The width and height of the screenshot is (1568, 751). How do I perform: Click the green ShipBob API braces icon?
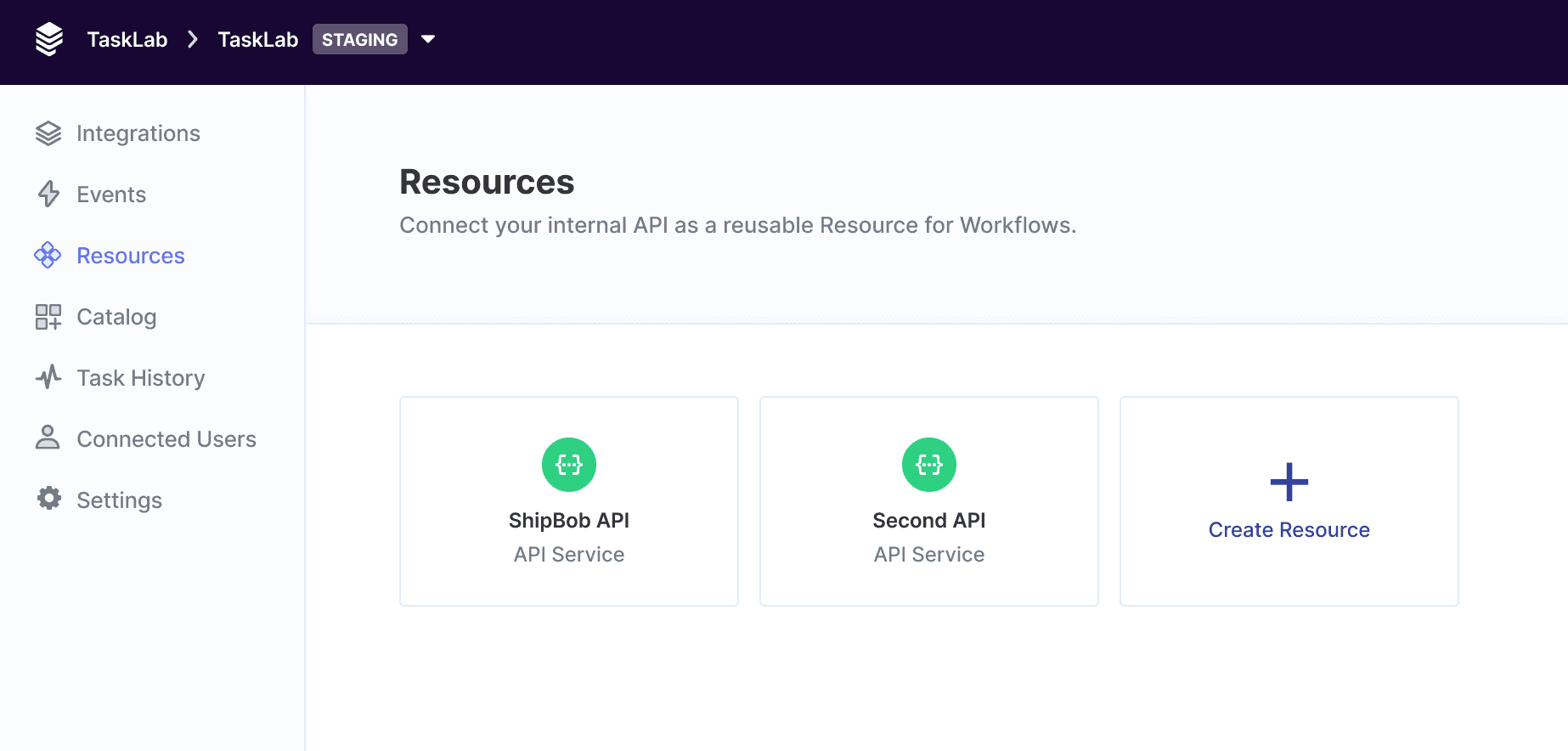[569, 465]
